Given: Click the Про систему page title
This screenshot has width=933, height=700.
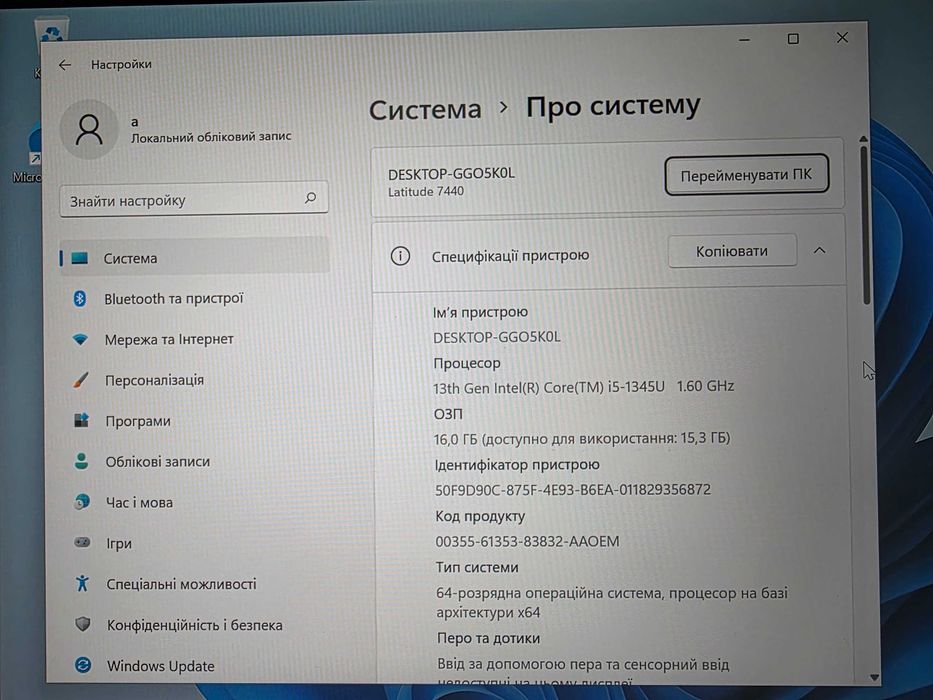Looking at the screenshot, I should tap(613, 107).
